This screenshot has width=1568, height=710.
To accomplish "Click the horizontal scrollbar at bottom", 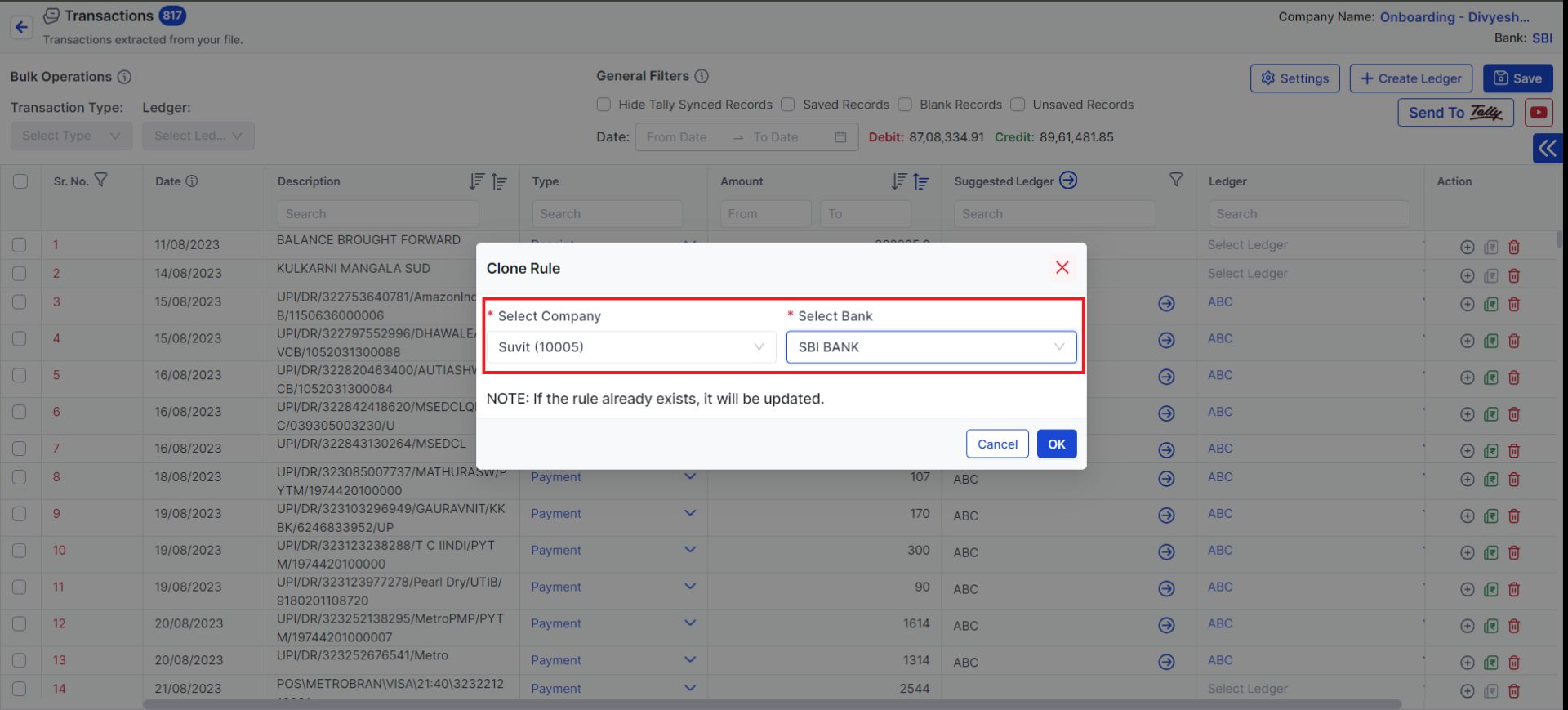I will point(772,704).
